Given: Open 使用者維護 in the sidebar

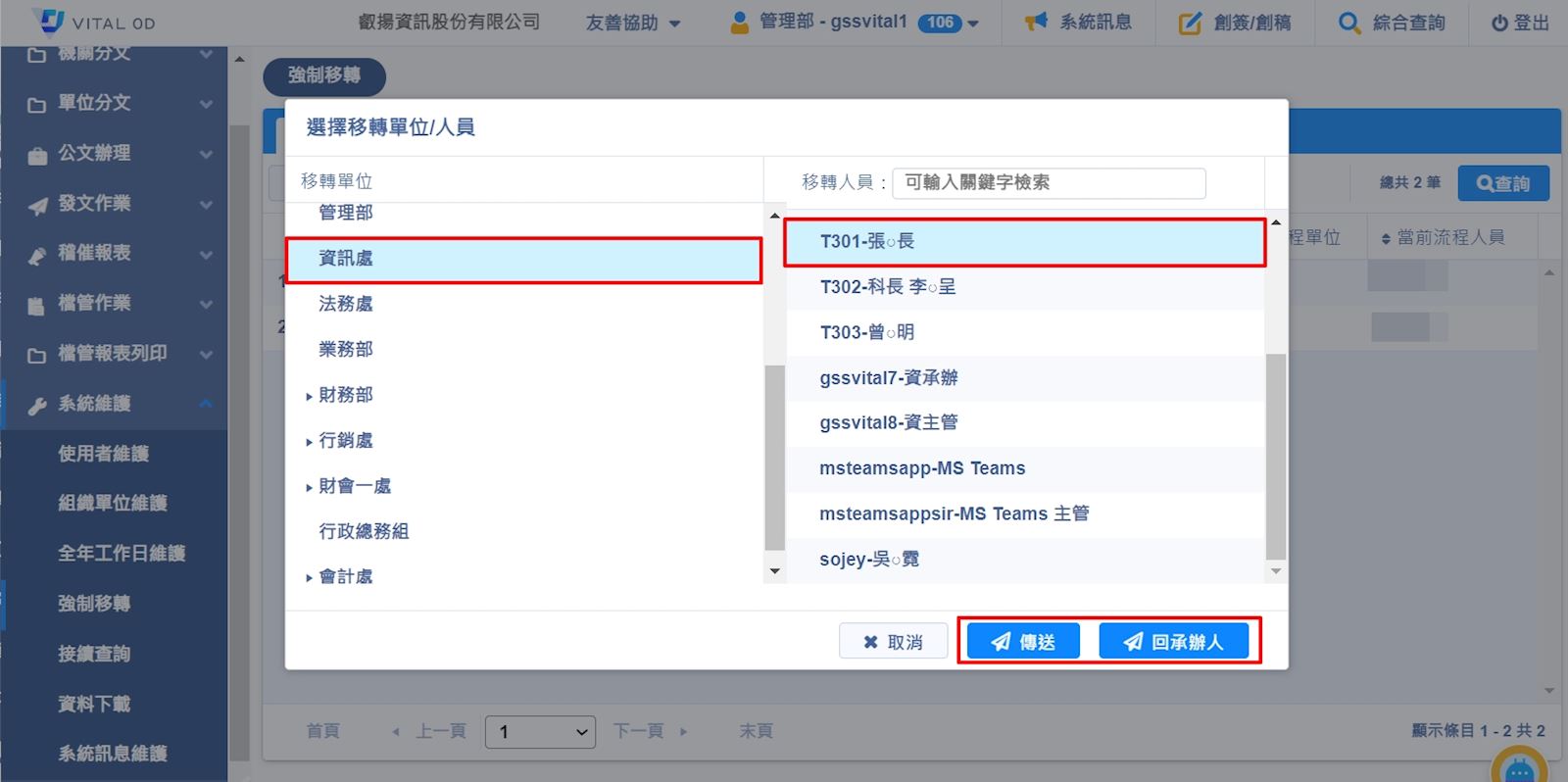Looking at the screenshot, I should [103, 453].
